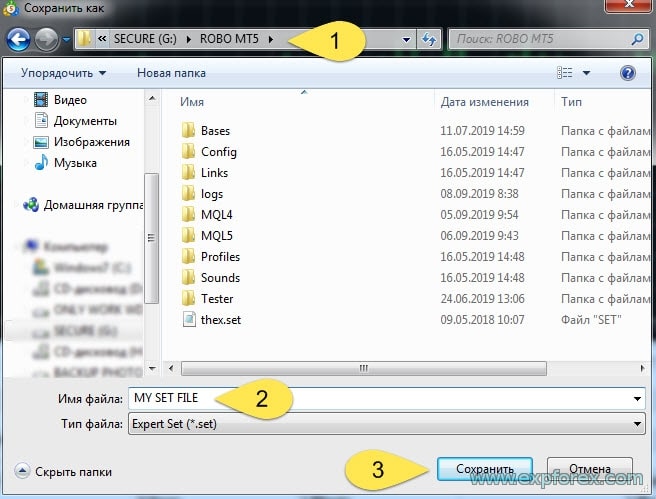Image resolution: width=656 pixels, height=499 pixels.
Task: Click the search magnifier icon
Action: click(637, 40)
